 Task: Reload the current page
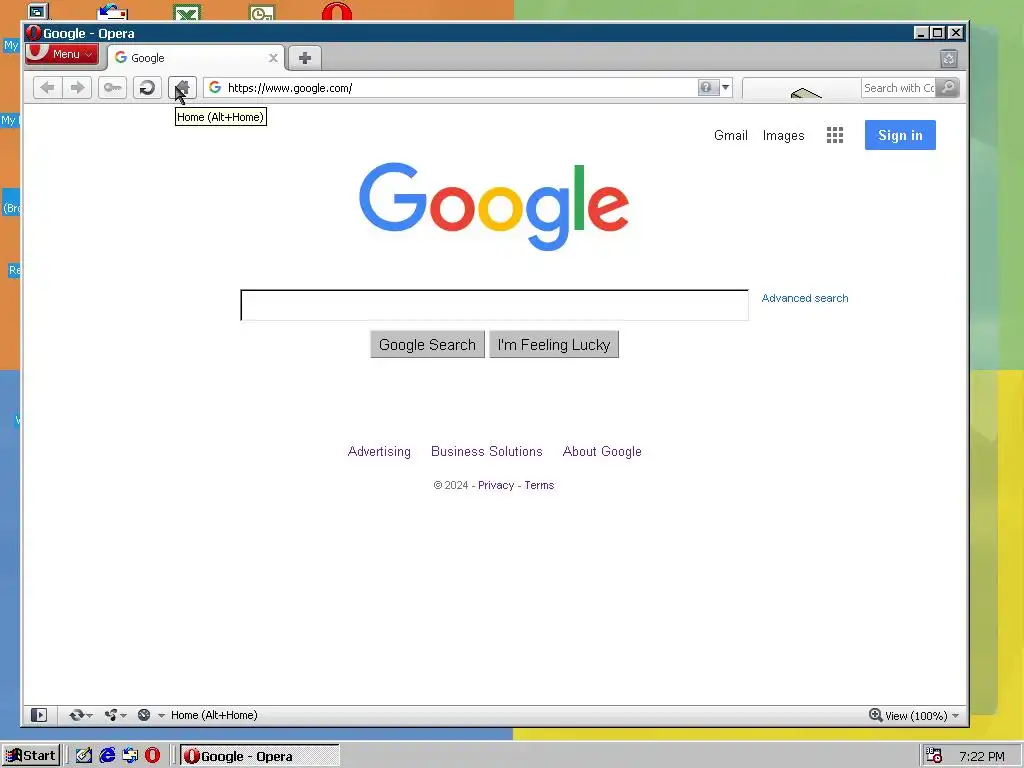point(148,88)
